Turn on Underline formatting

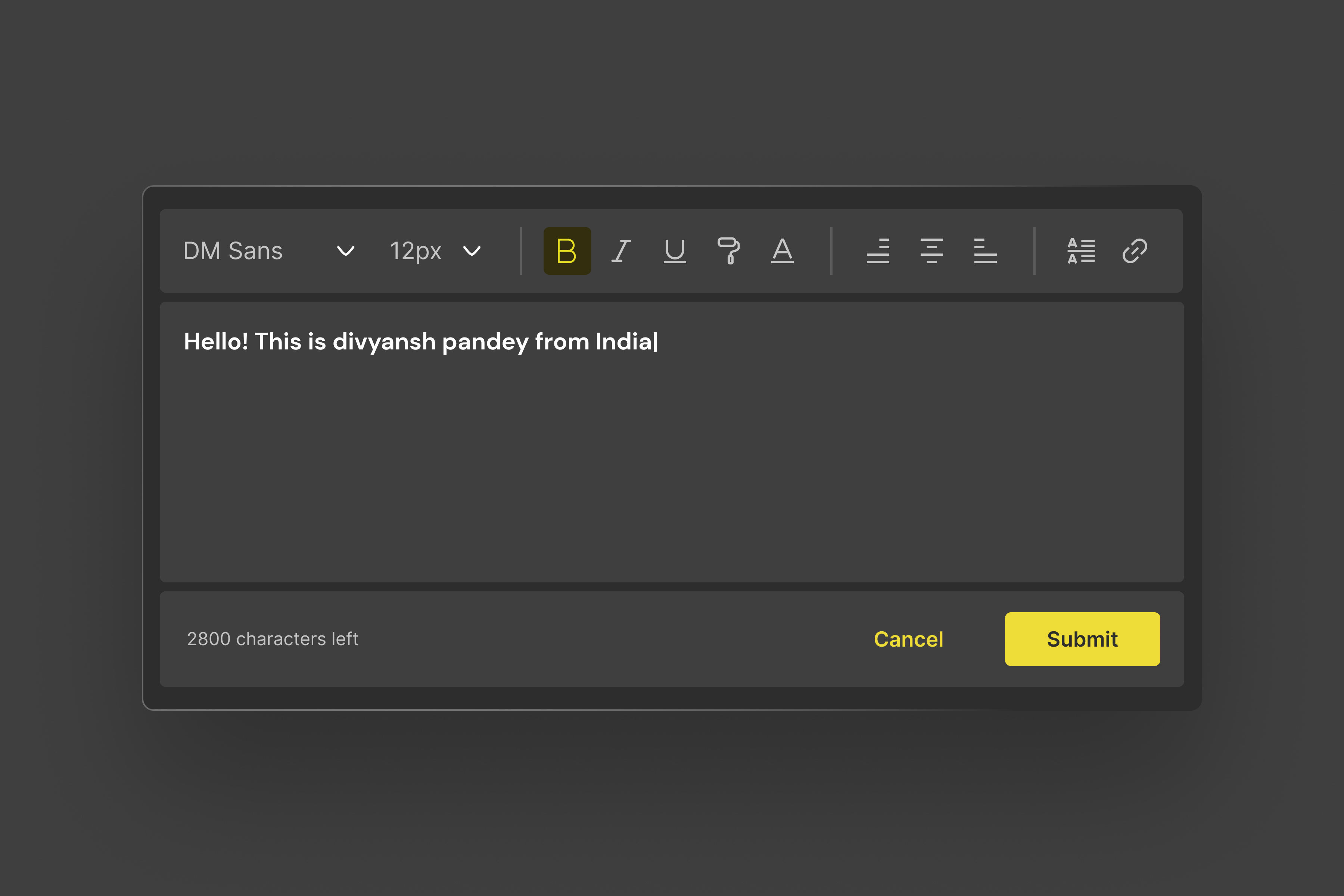click(675, 251)
